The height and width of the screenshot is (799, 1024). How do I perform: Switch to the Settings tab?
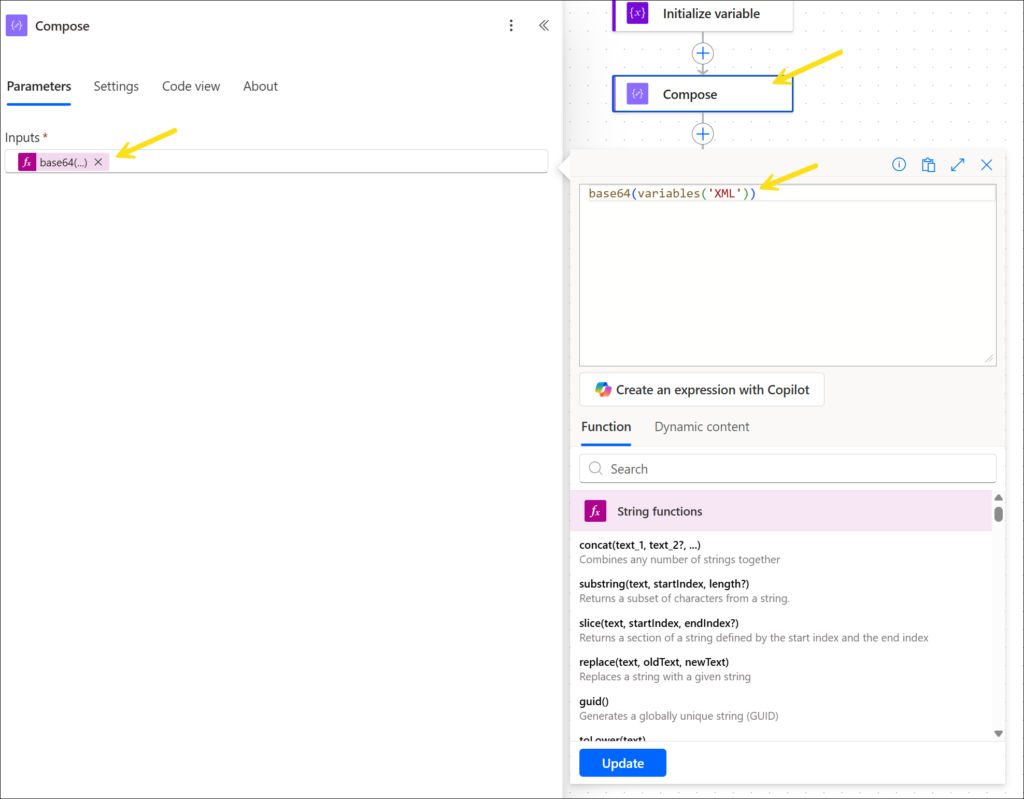tap(116, 86)
